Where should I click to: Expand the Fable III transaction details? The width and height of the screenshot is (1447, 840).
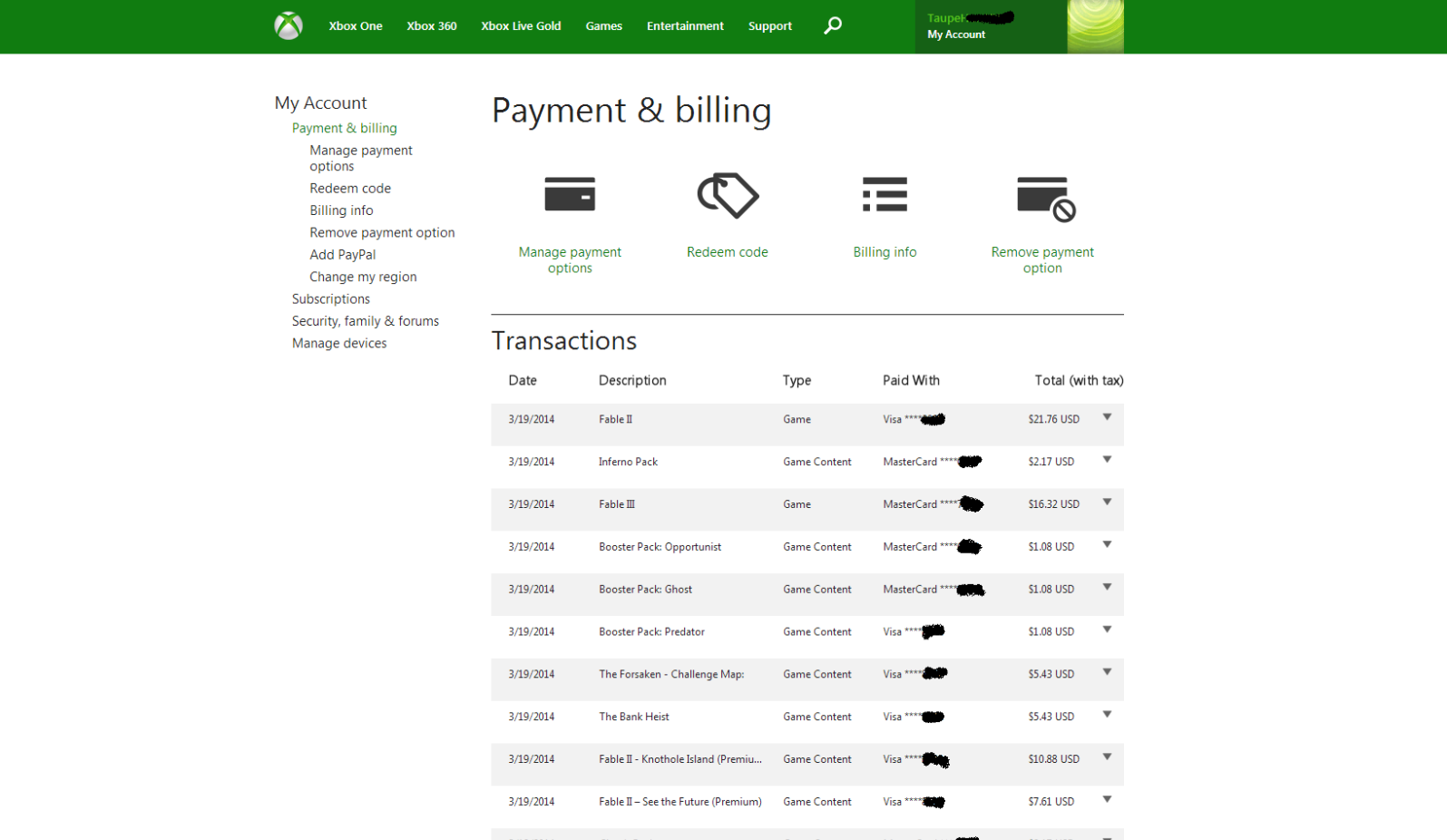[1107, 503]
